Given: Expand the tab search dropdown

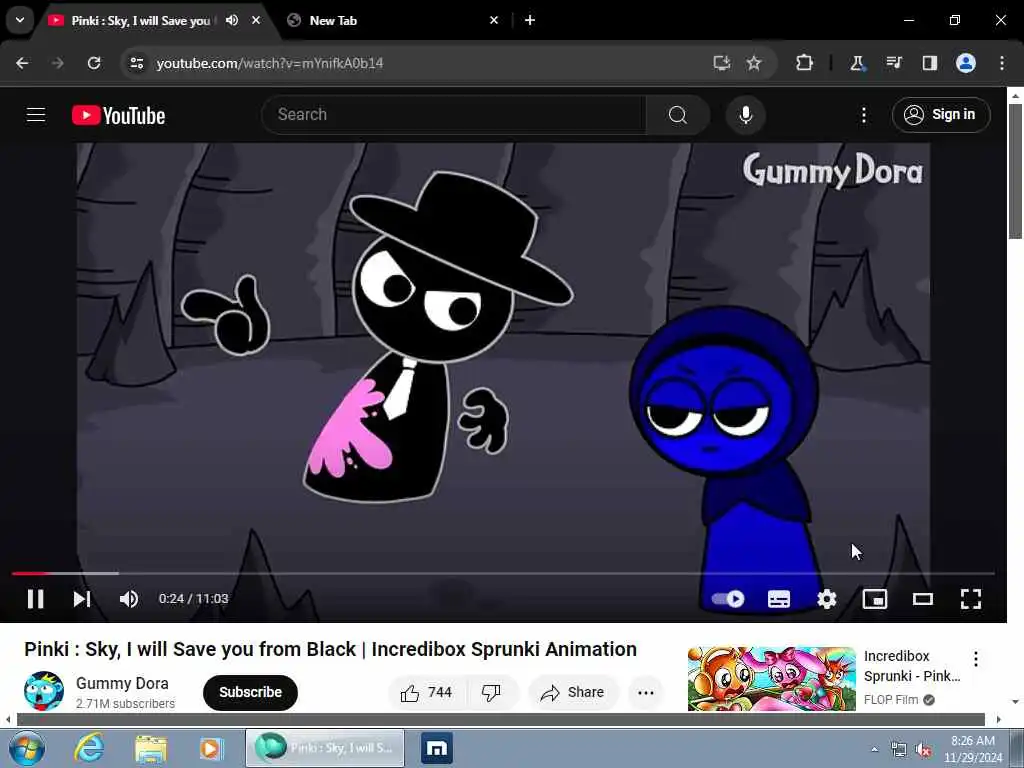Looking at the screenshot, I should [20, 20].
